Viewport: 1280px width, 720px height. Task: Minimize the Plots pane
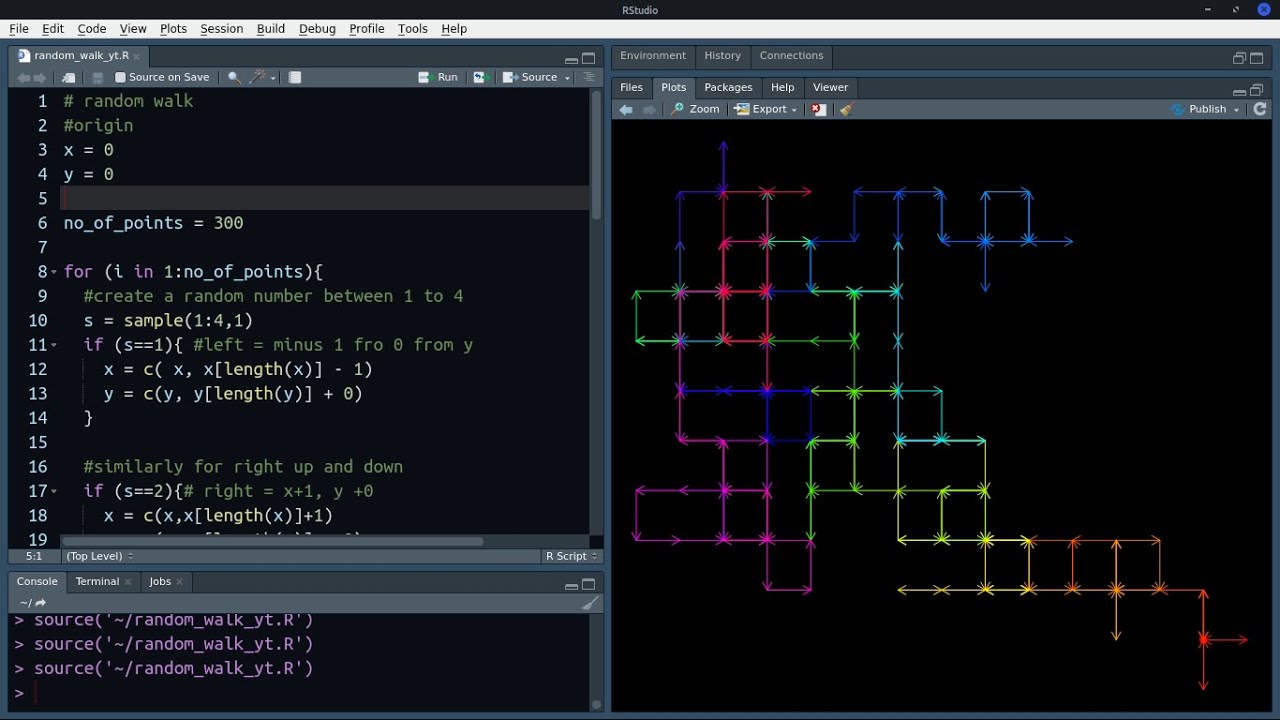(x=1239, y=91)
